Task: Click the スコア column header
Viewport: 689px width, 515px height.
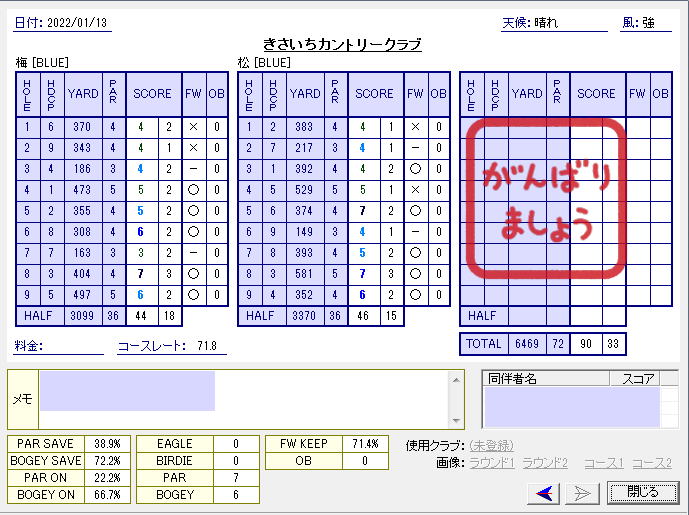Action: (639, 379)
